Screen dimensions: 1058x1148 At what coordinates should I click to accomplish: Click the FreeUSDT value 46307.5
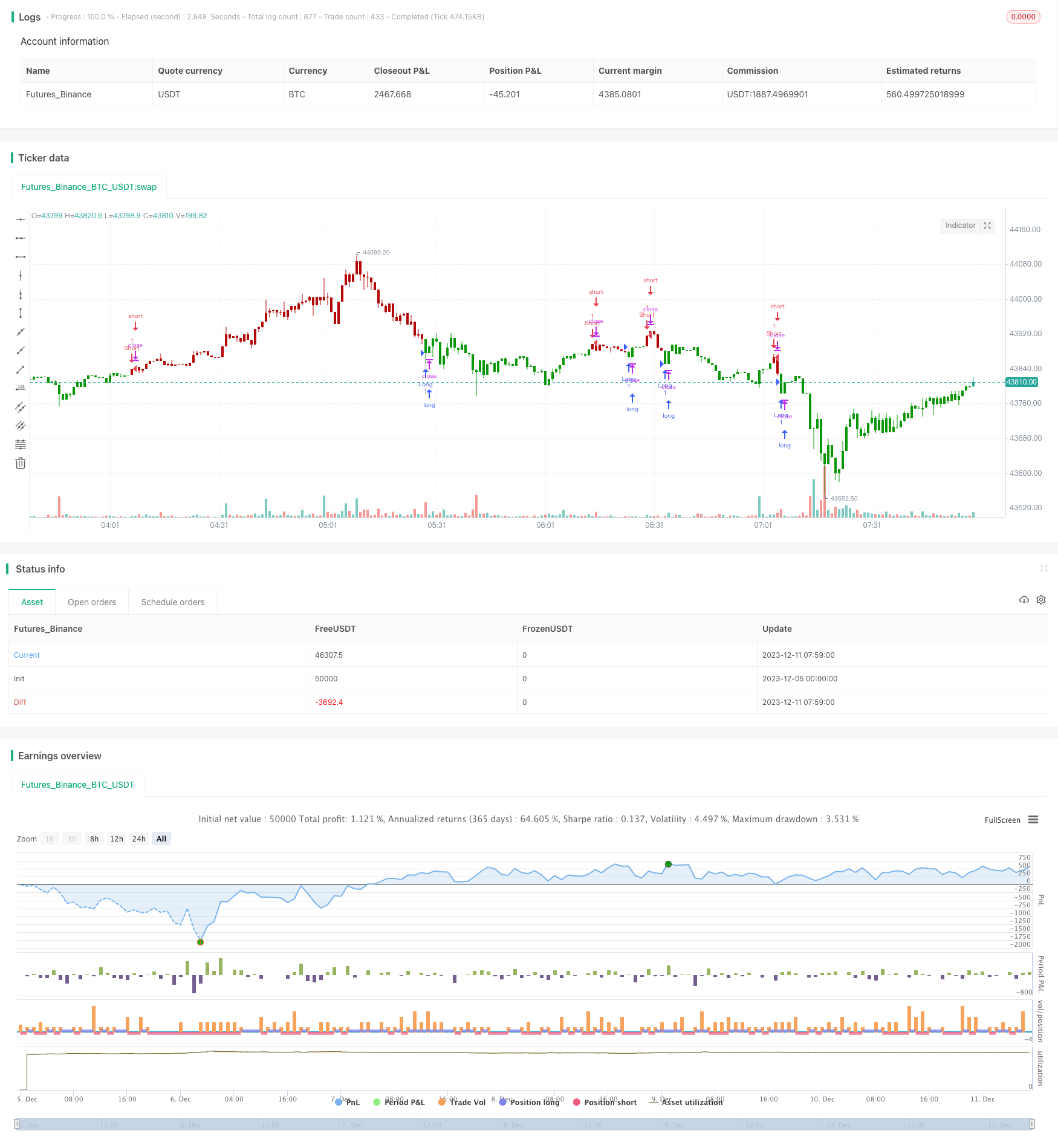pyautogui.click(x=329, y=655)
